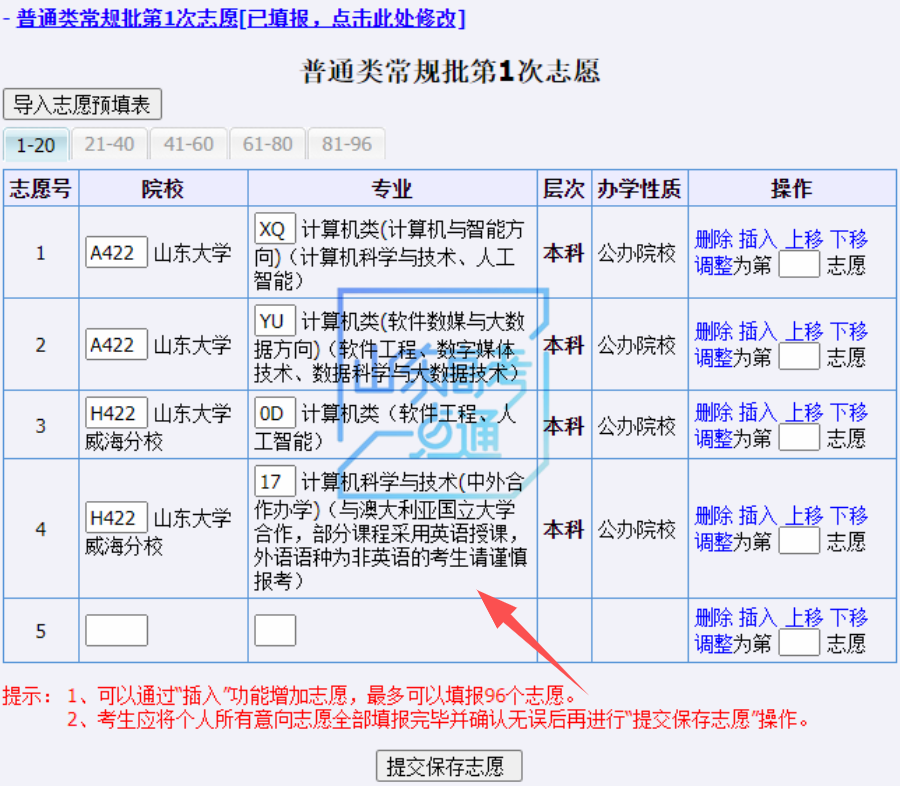Click 插入 link in volunteer row 2

pos(757,331)
